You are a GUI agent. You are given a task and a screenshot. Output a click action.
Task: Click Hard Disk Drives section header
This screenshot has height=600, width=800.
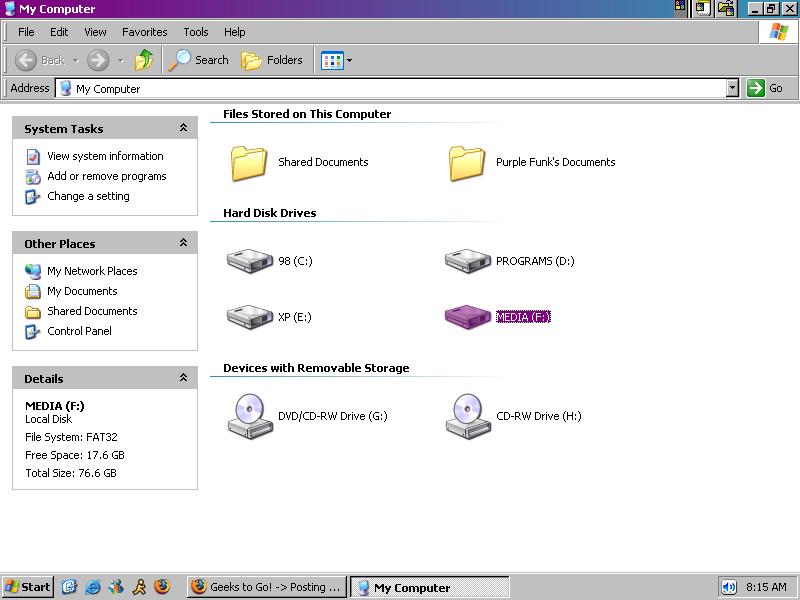tap(269, 213)
